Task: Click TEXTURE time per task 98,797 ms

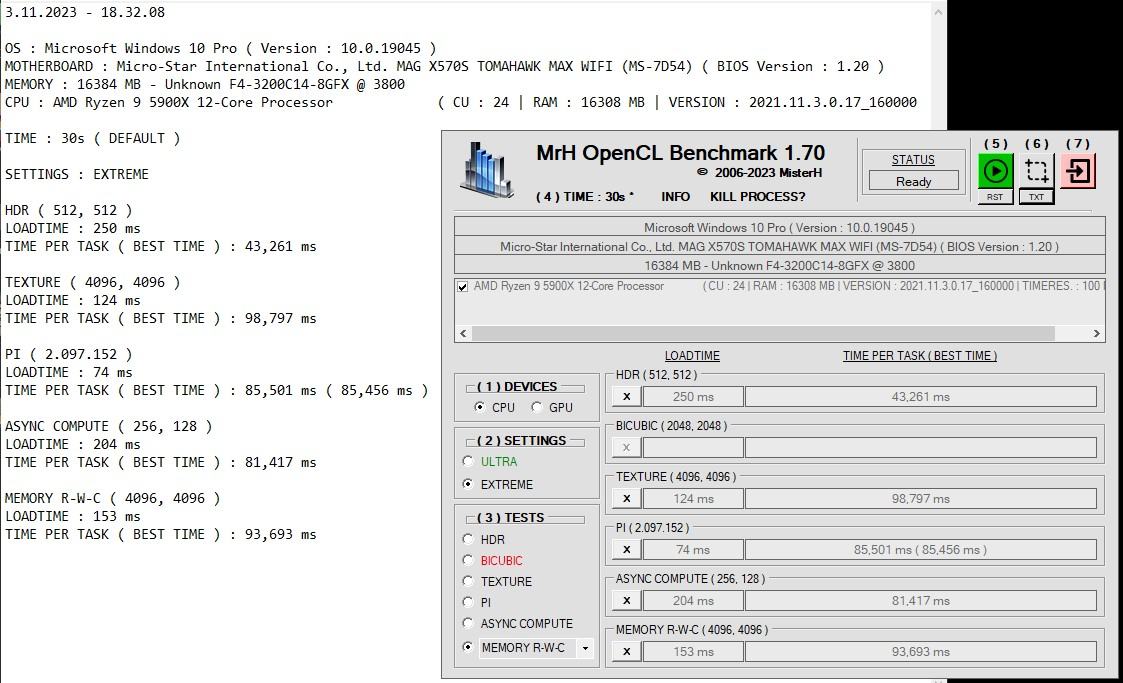Action: [920, 498]
